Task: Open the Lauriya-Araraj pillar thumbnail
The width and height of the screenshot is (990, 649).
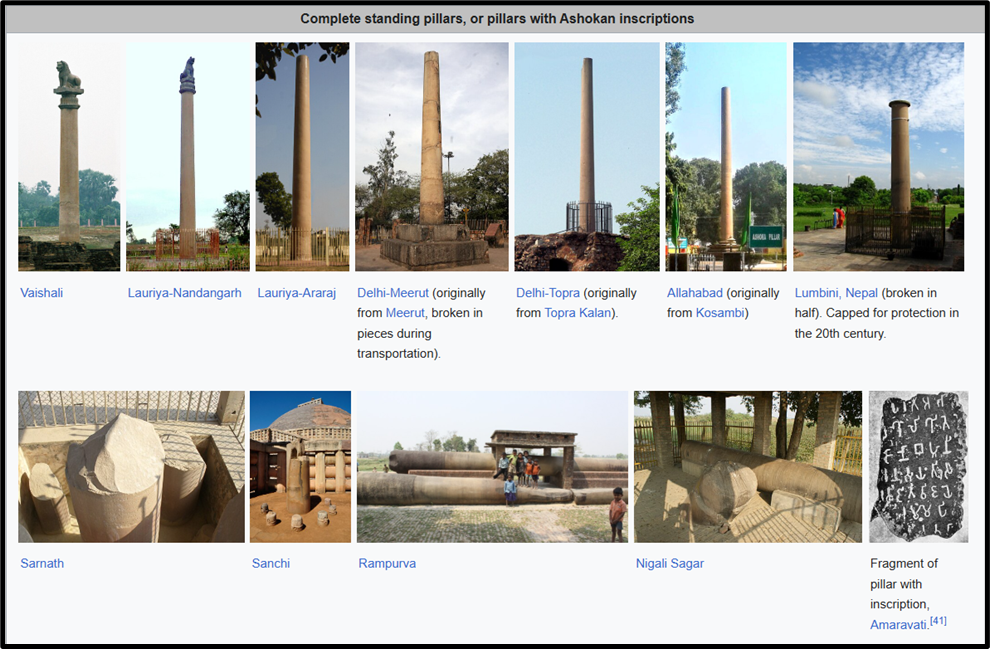Action: coord(302,156)
